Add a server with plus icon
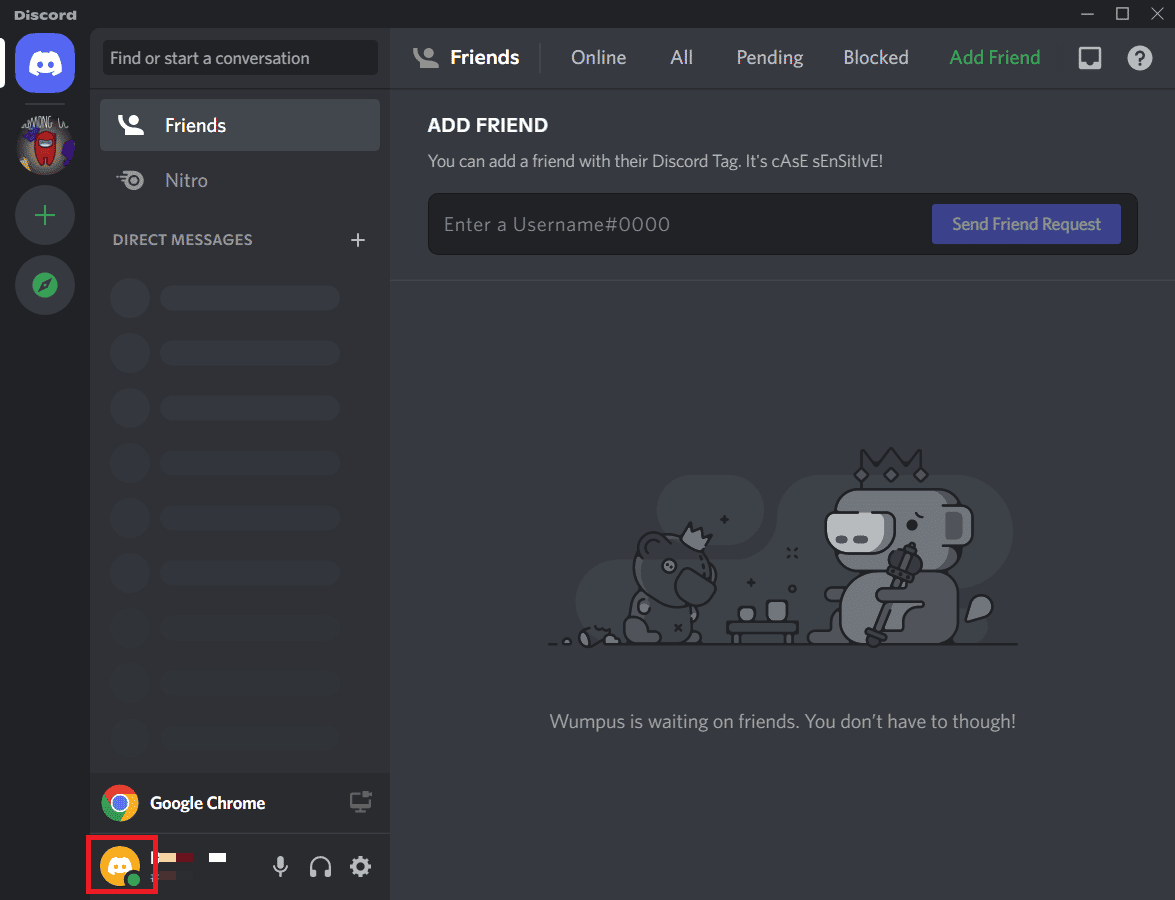 45,216
